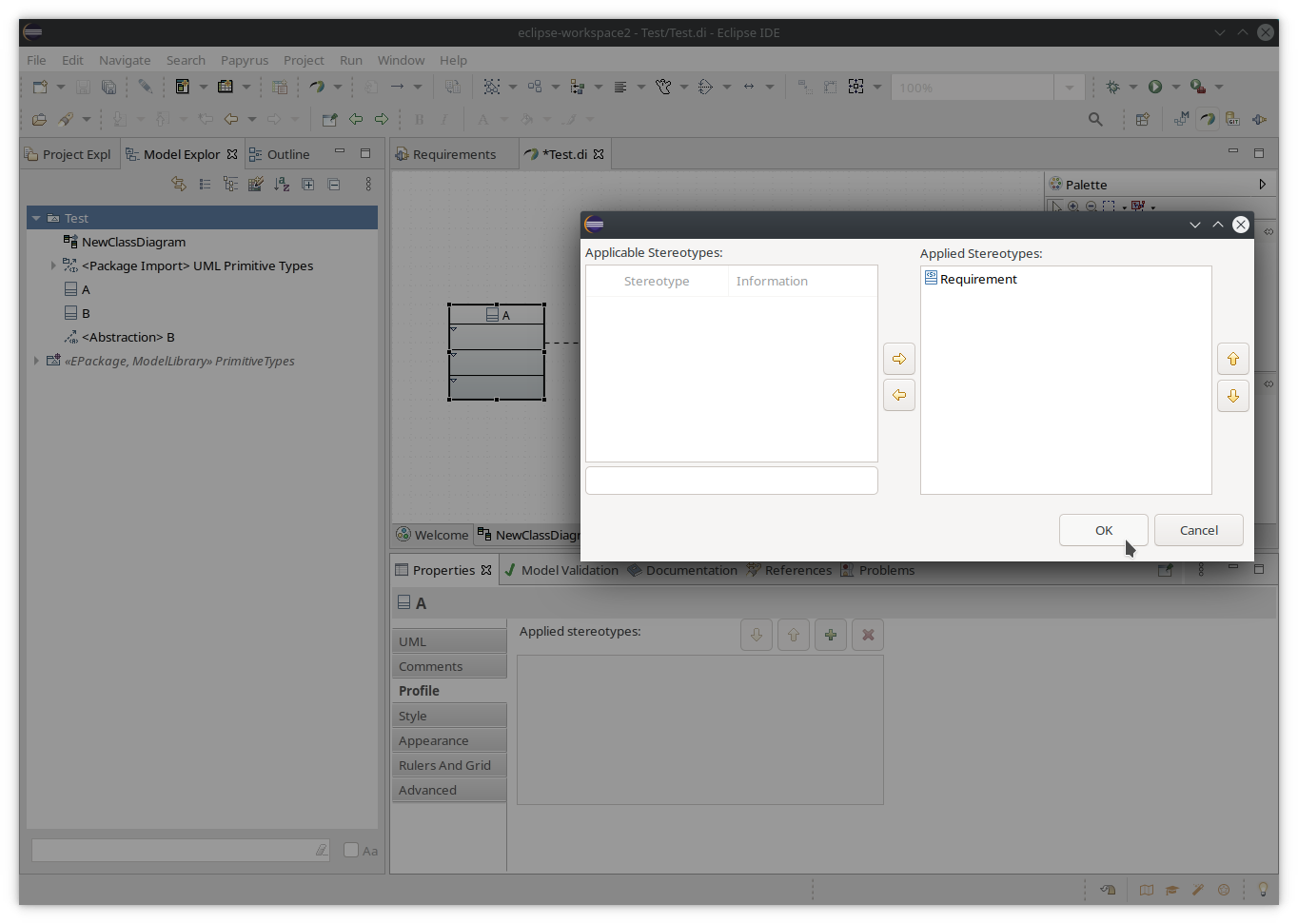The width and height of the screenshot is (1298, 924).
Task: Open the zoom percentage combo dropdown
Action: 1070,88
